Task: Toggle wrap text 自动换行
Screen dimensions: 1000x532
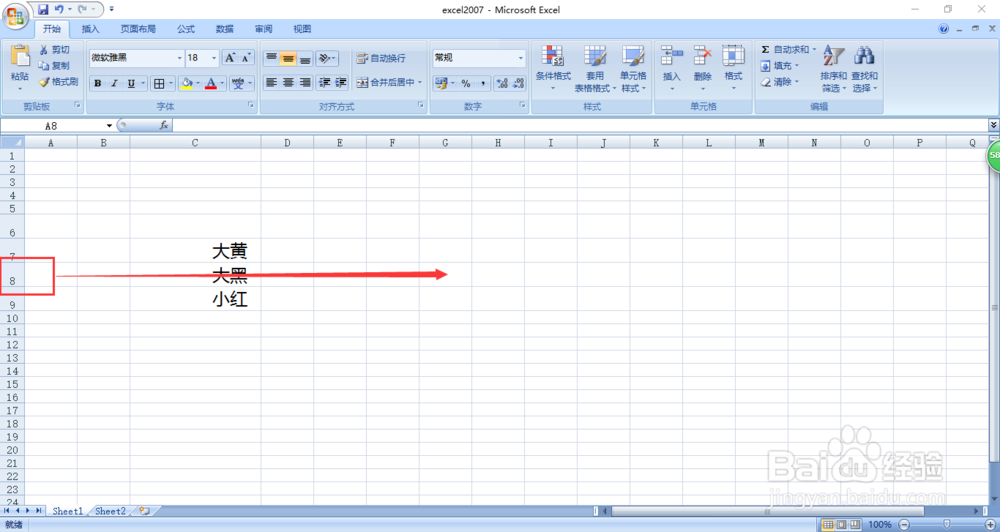Action: [381, 58]
